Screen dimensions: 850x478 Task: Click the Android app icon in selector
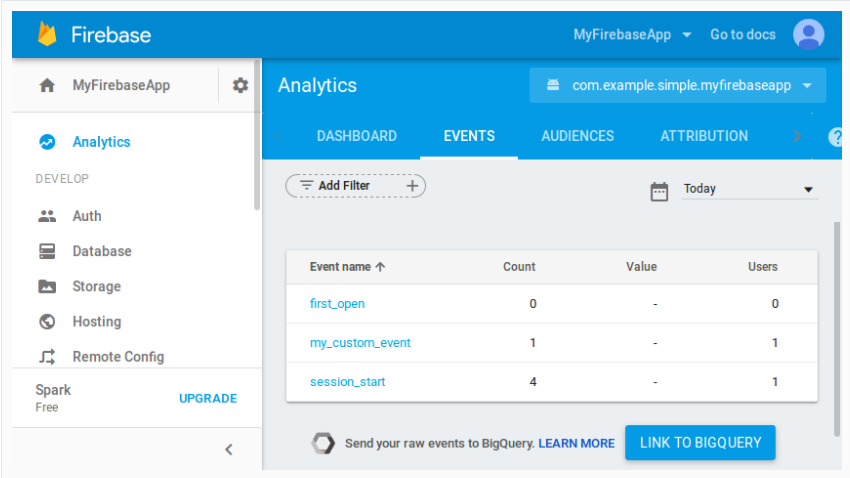[x=553, y=85]
